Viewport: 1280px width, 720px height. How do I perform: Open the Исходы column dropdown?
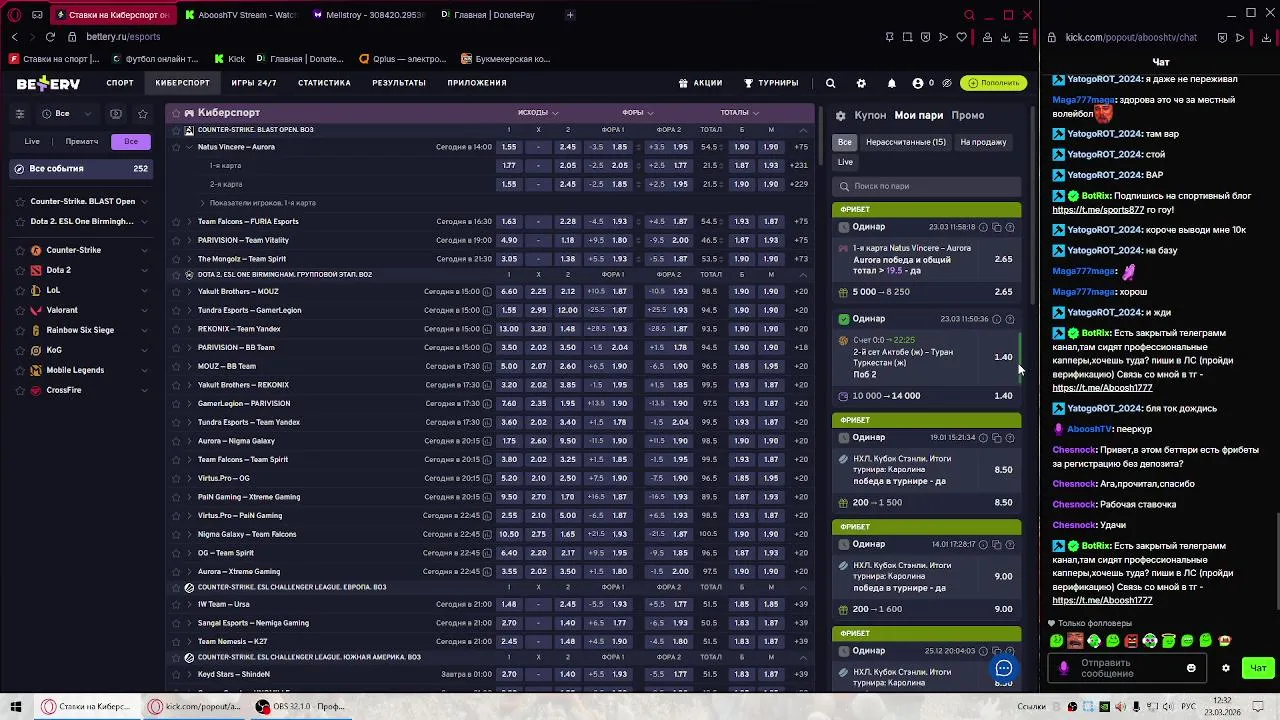click(538, 113)
